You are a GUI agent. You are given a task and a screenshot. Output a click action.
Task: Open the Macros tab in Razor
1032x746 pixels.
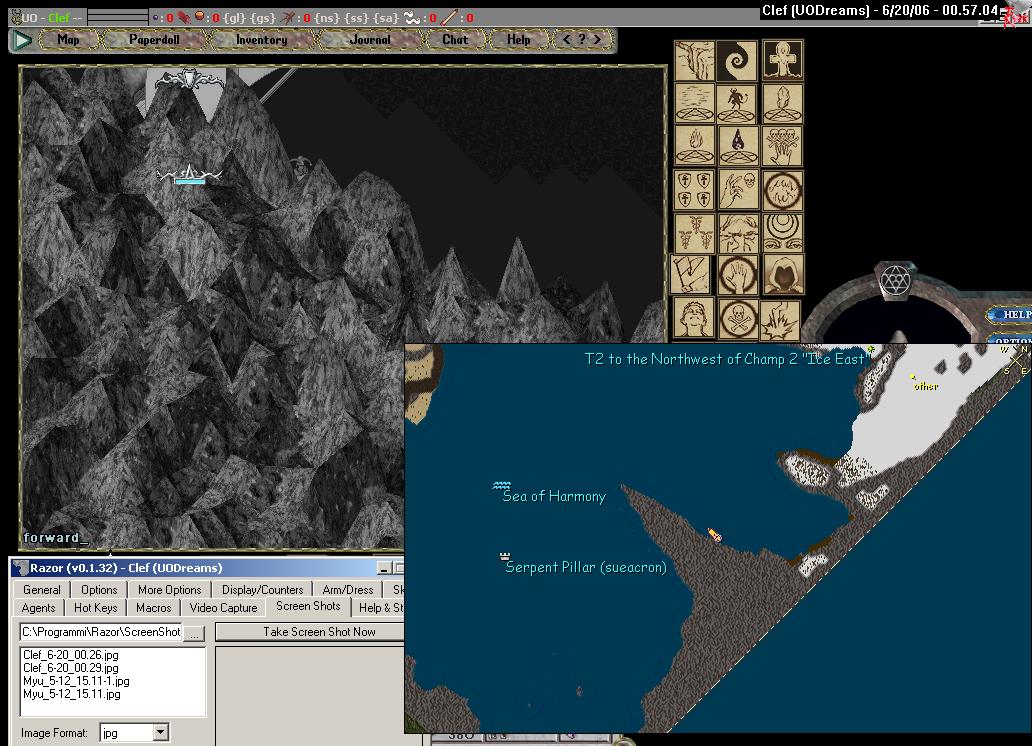point(153,608)
